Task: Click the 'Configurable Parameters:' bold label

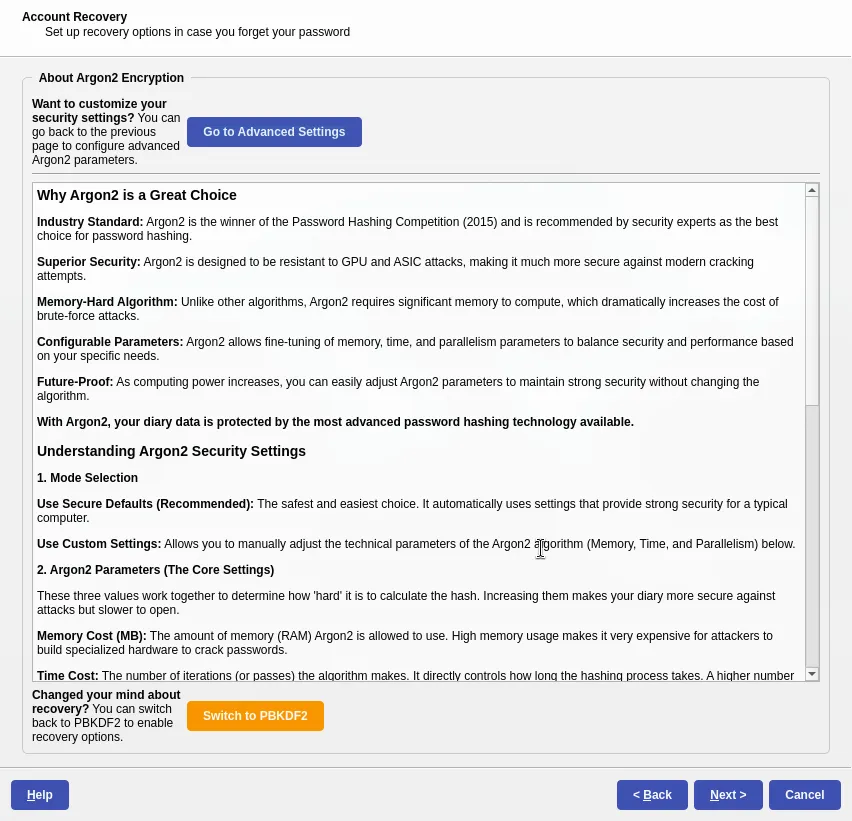Action: tap(110, 342)
